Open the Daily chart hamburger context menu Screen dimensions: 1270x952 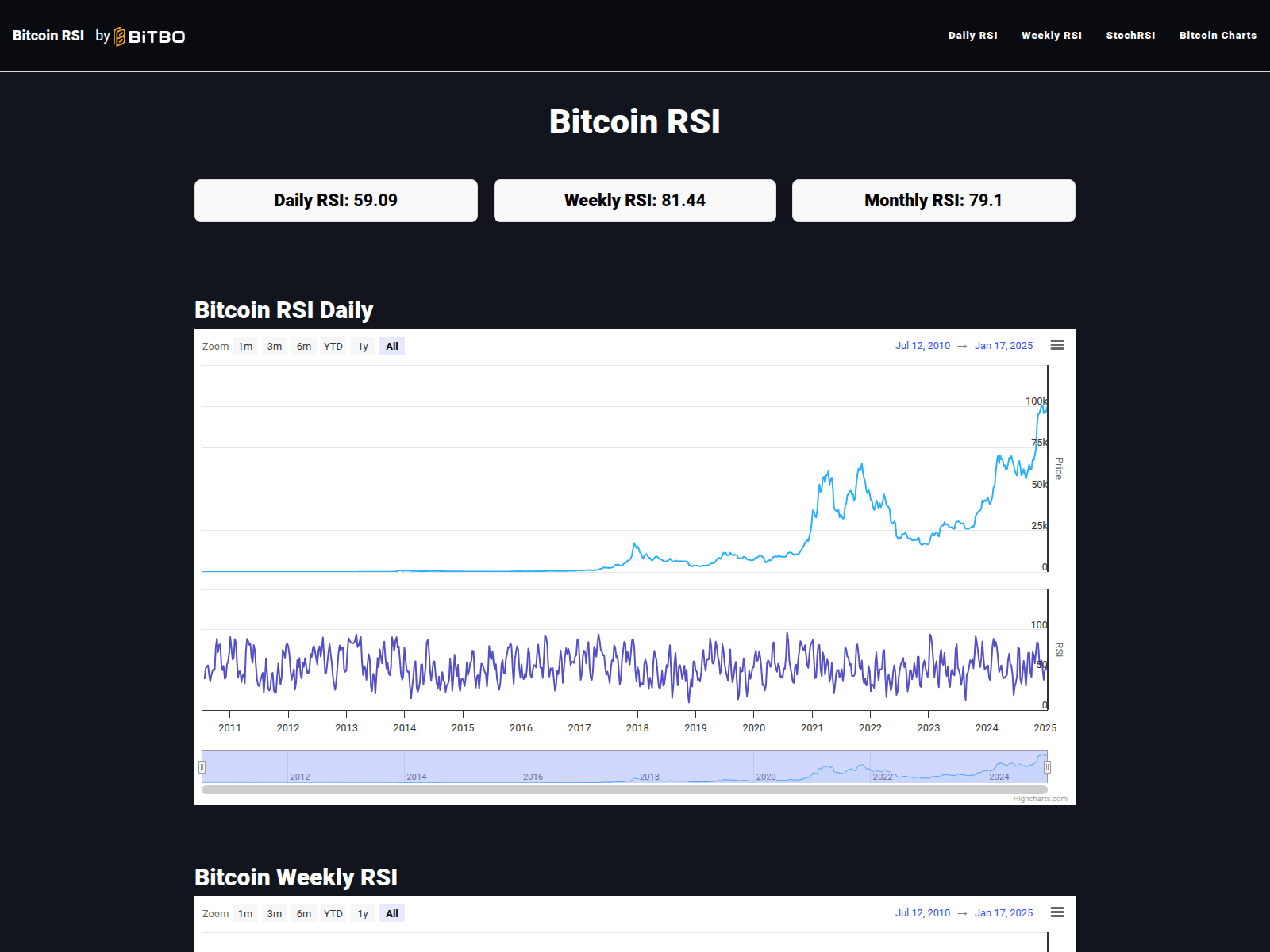(x=1057, y=345)
